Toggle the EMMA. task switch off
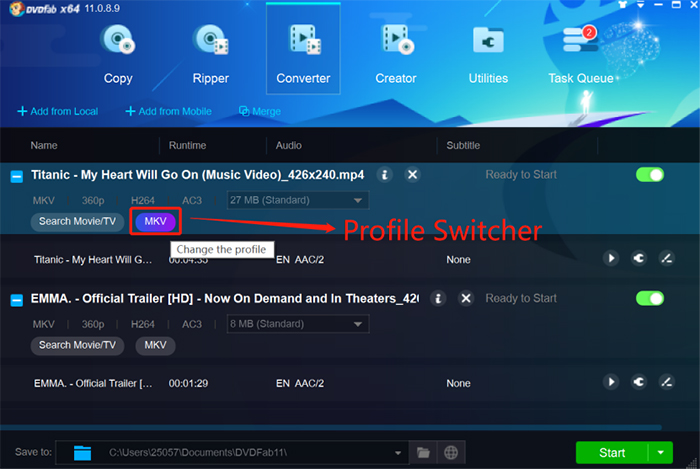 pos(650,298)
